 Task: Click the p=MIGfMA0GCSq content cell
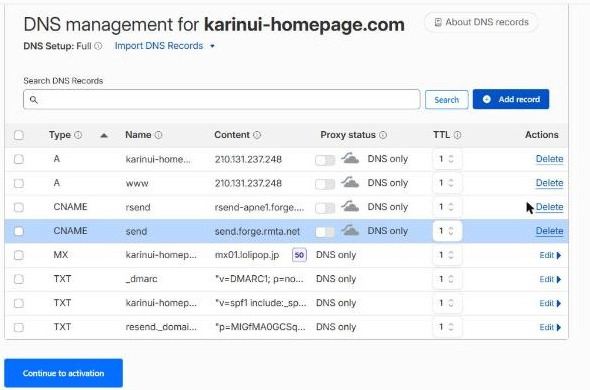click(260, 328)
